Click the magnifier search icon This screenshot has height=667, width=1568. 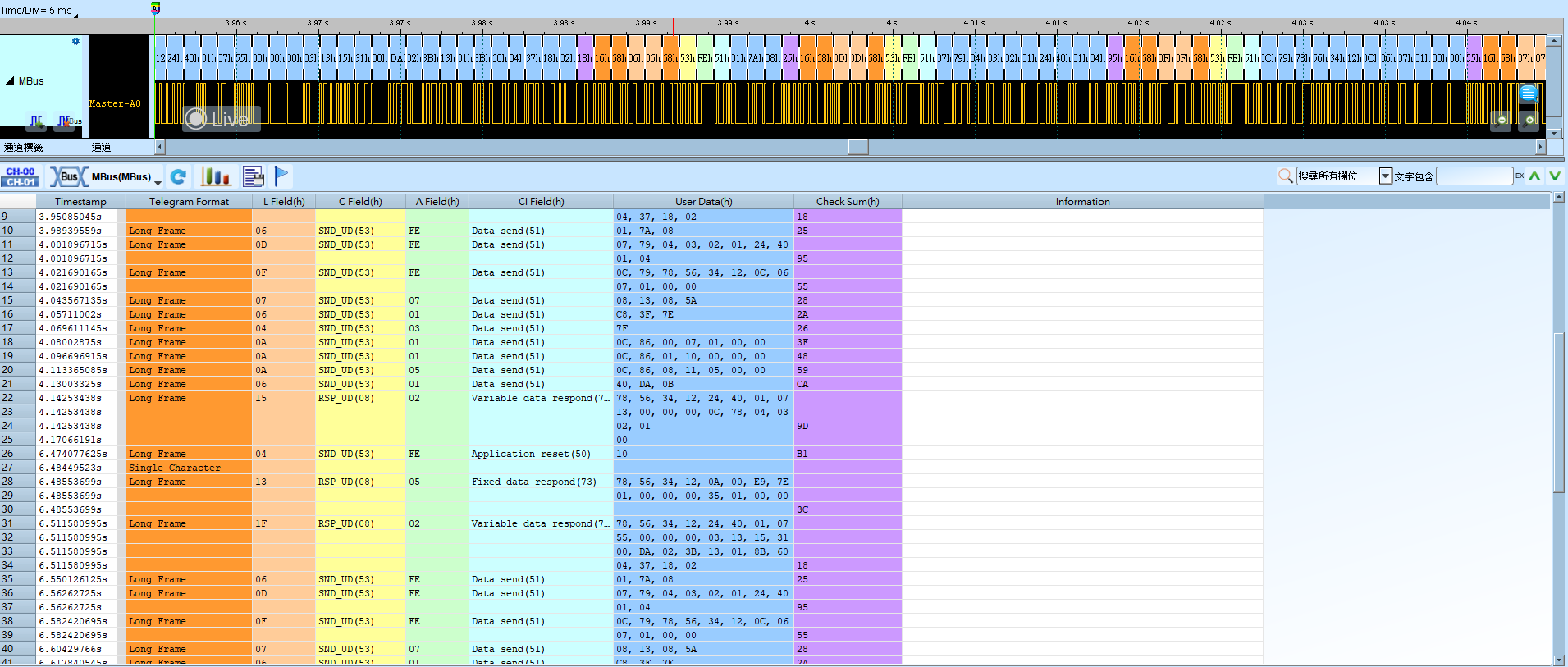tap(1286, 176)
